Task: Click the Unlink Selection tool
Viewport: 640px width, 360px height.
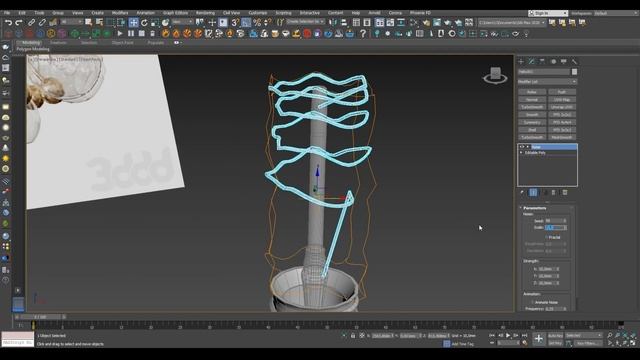Action: tap(42, 22)
